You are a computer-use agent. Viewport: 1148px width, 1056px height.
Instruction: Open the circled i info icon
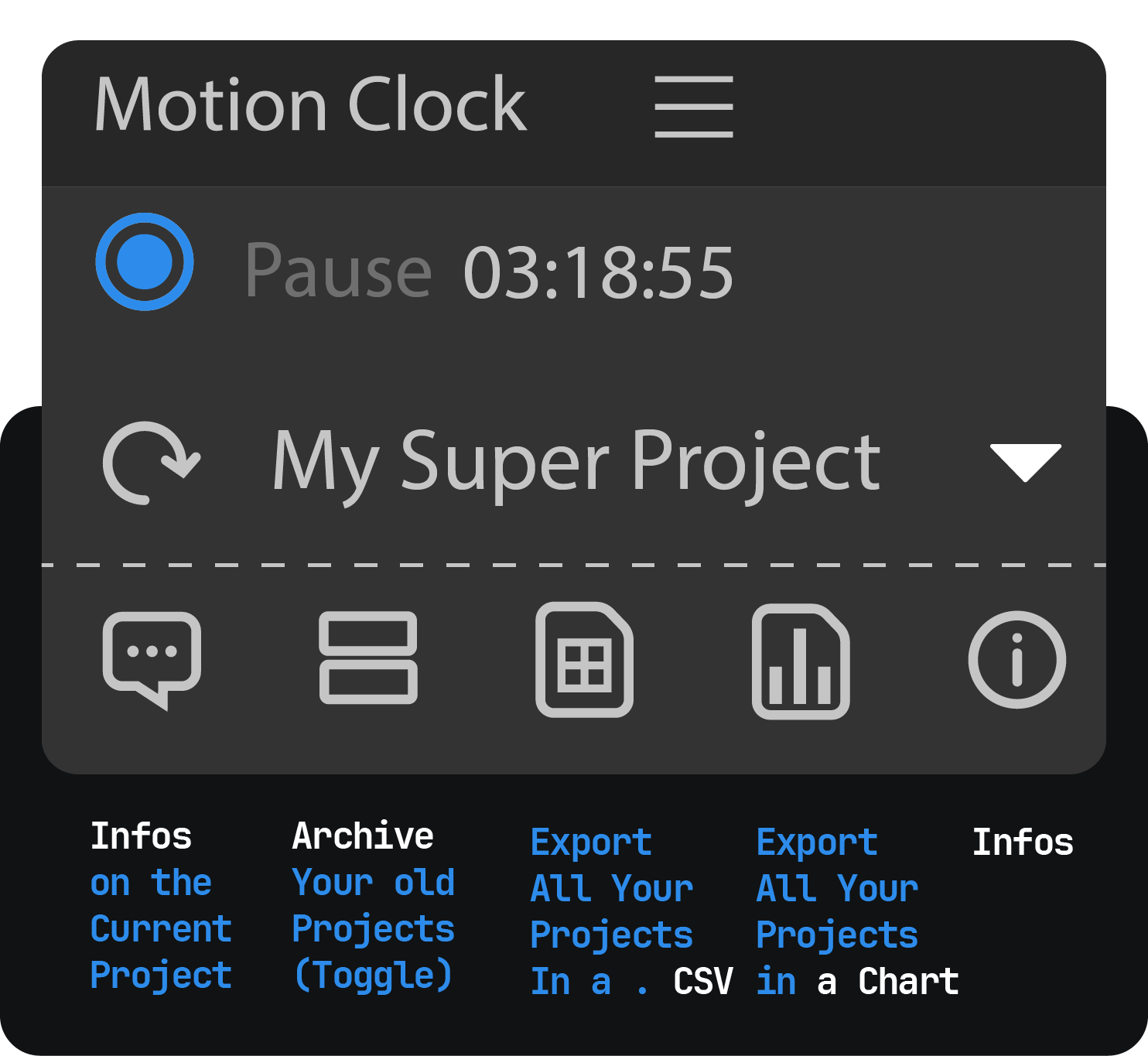click(x=1016, y=659)
